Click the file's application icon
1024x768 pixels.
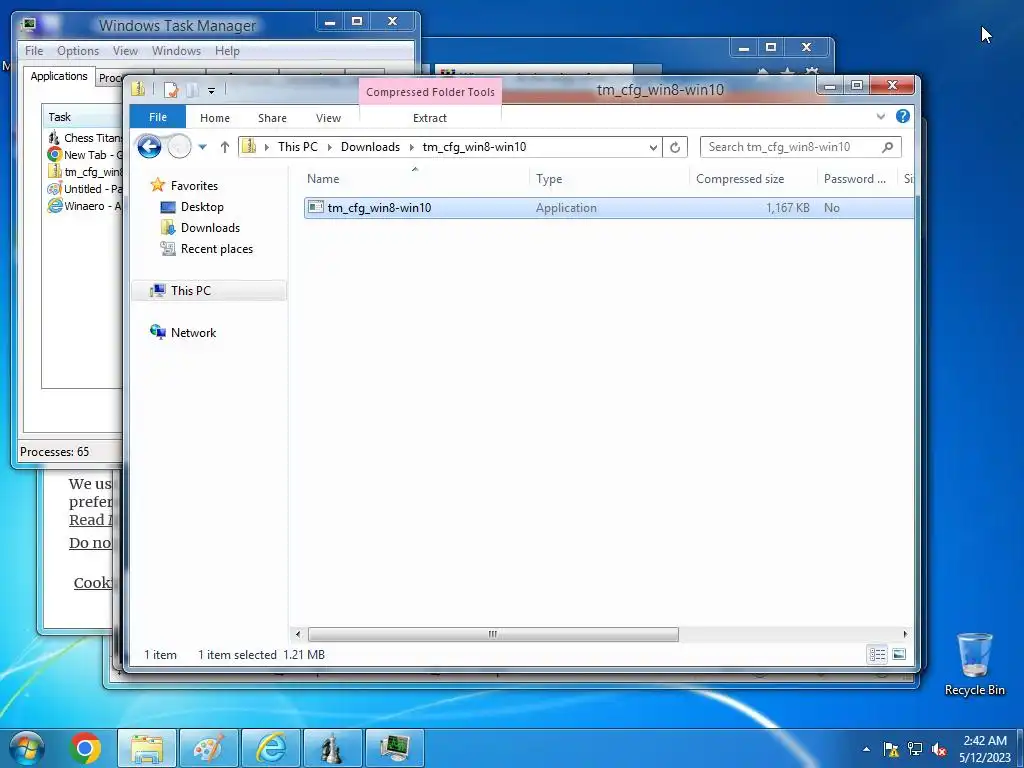[x=315, y=207]
